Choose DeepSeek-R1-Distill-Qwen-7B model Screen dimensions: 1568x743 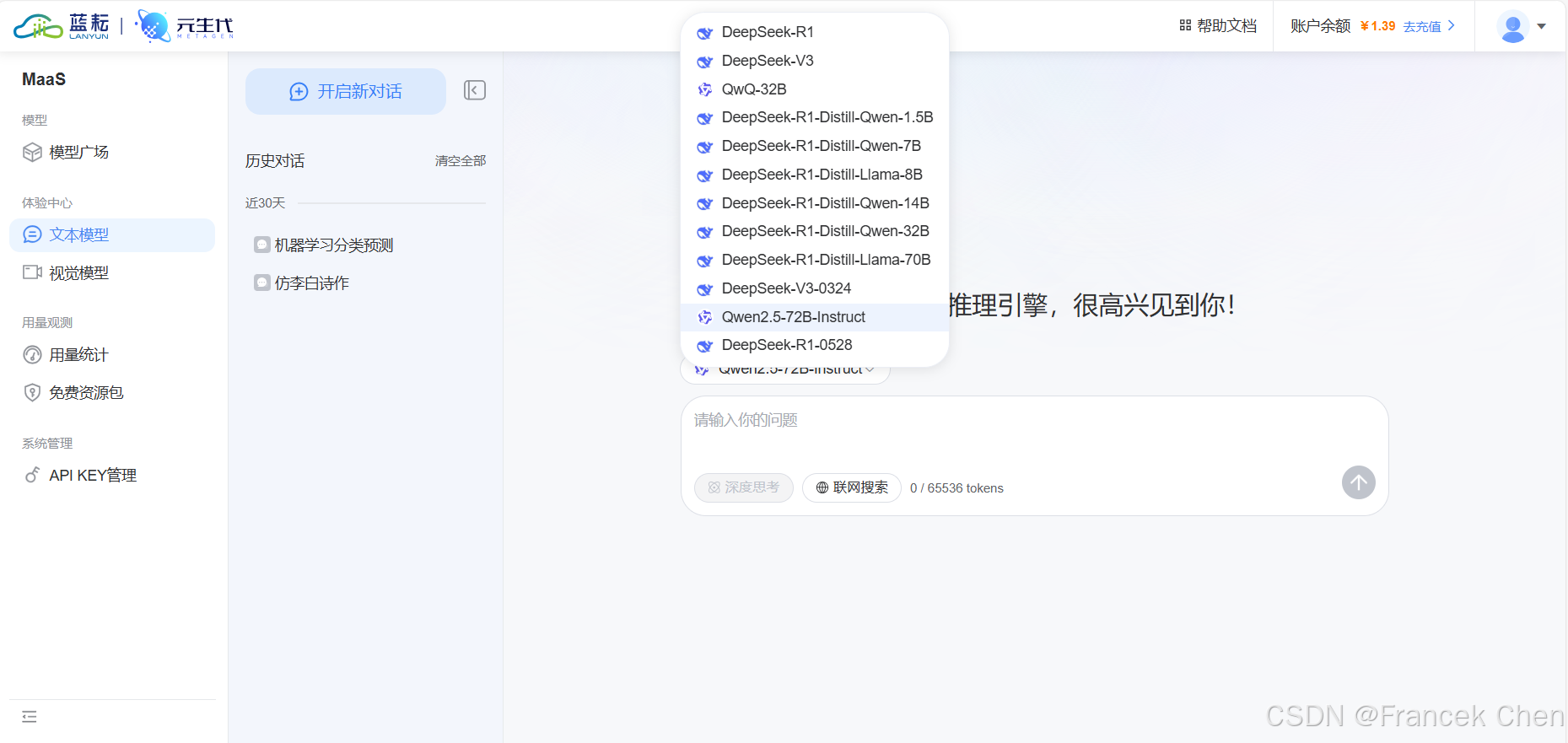click(x=815, y=146)
